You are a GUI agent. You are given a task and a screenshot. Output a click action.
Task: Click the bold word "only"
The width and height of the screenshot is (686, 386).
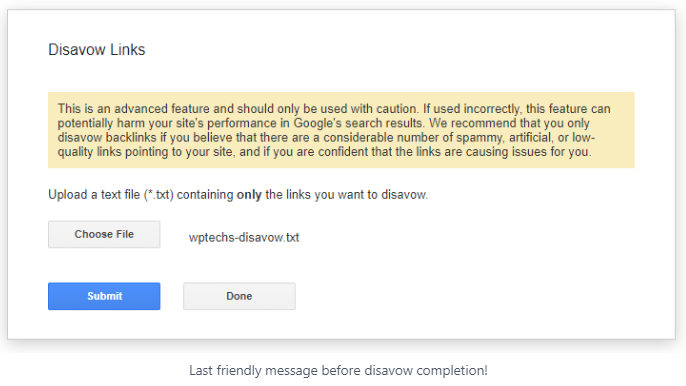point(249,195)
